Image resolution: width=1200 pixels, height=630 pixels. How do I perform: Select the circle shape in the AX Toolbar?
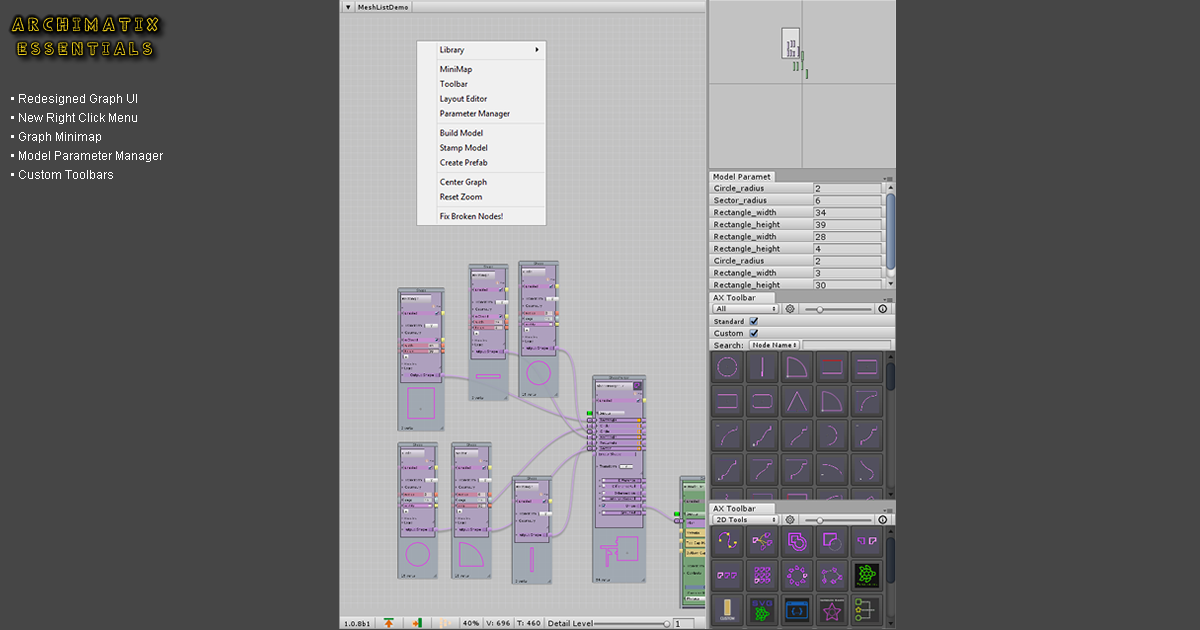[x=728, y=367]
